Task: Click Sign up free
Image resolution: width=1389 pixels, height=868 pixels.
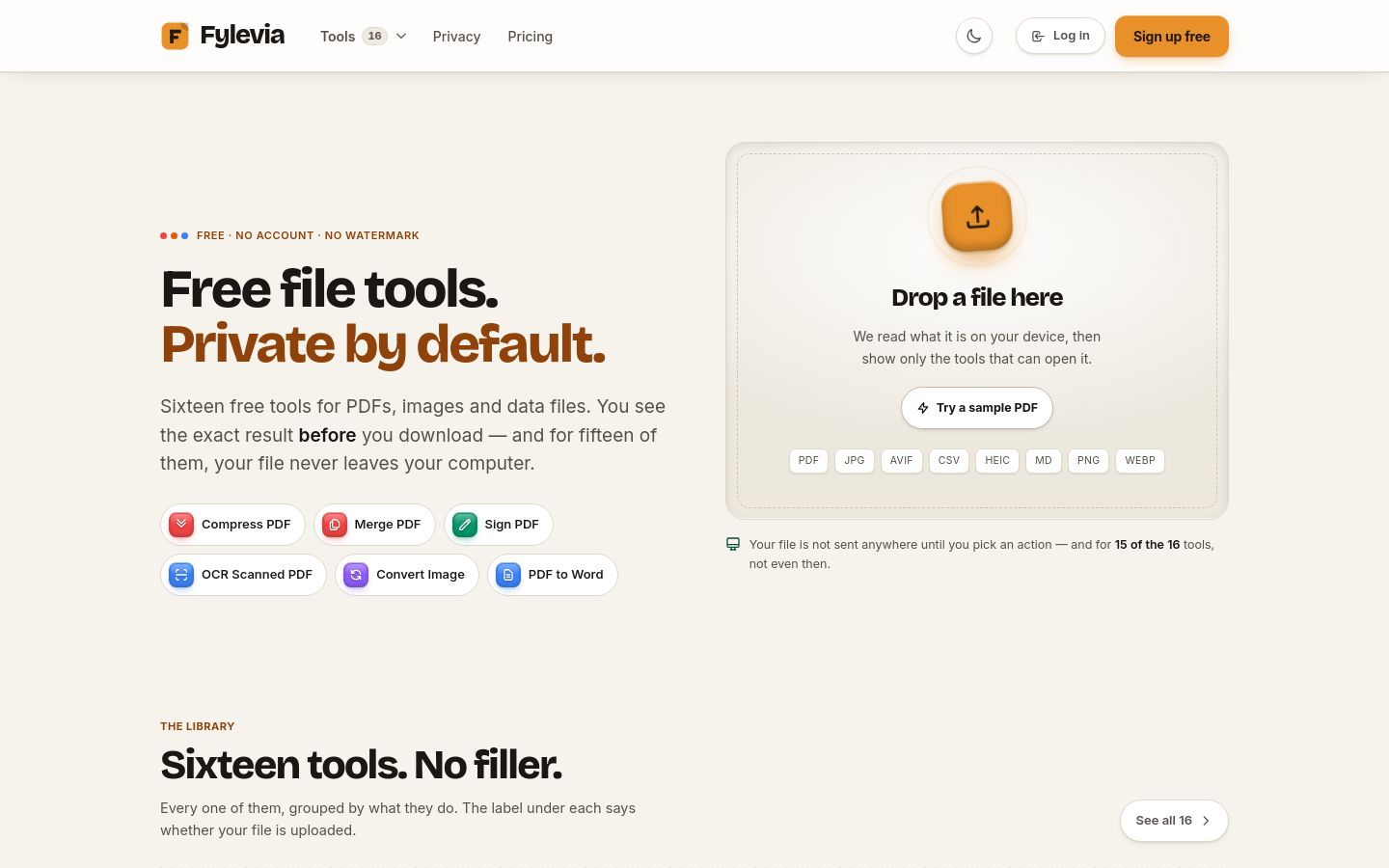Action: [1172, 37]
